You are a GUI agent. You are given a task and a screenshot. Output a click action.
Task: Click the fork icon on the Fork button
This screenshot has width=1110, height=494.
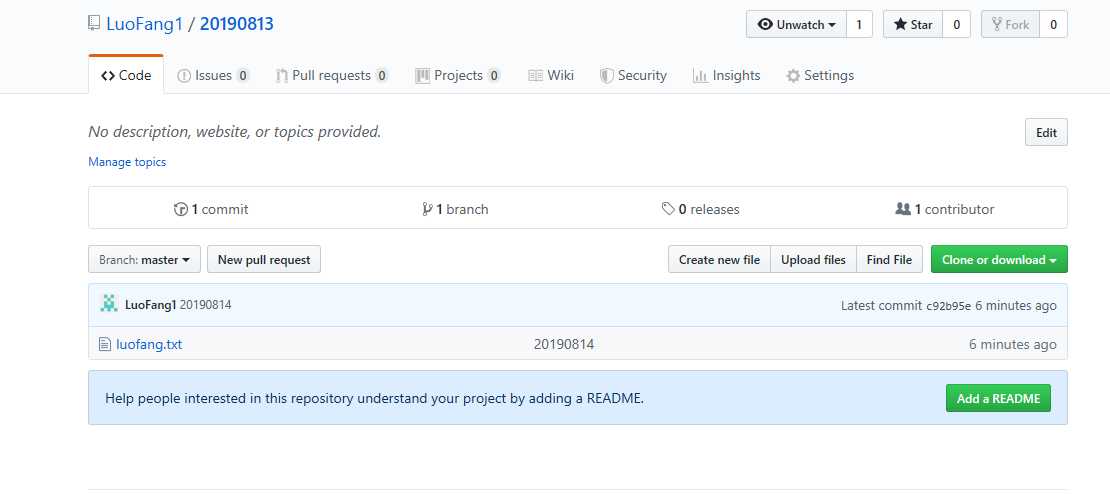[997, 25]
